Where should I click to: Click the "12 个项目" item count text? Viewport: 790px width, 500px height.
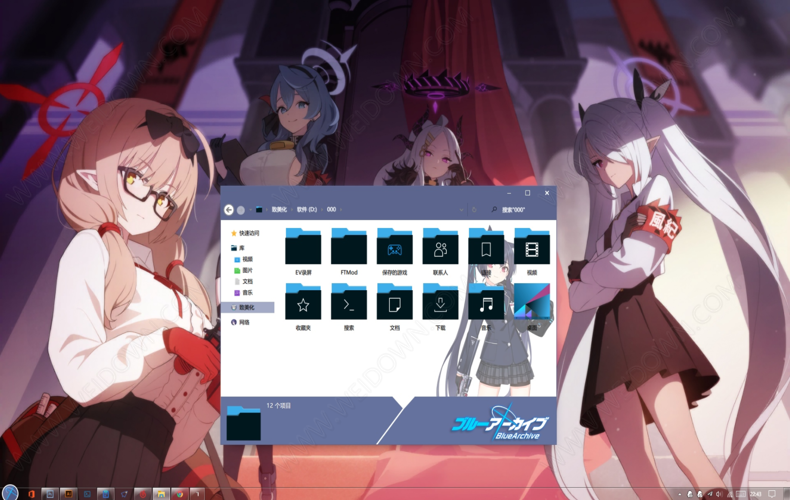pyautogui.click(x=279, y=405)
